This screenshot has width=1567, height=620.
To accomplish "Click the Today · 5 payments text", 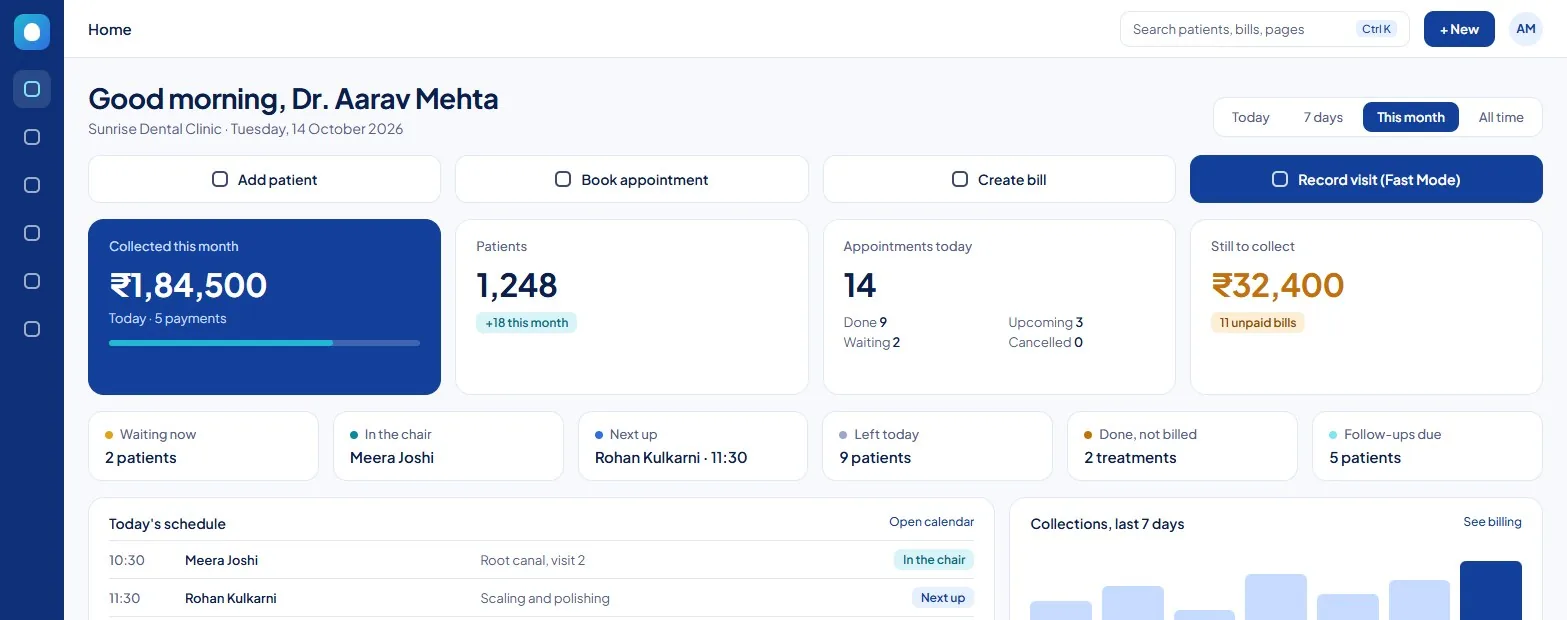I will pyautogui.click(x=167, y=318).
